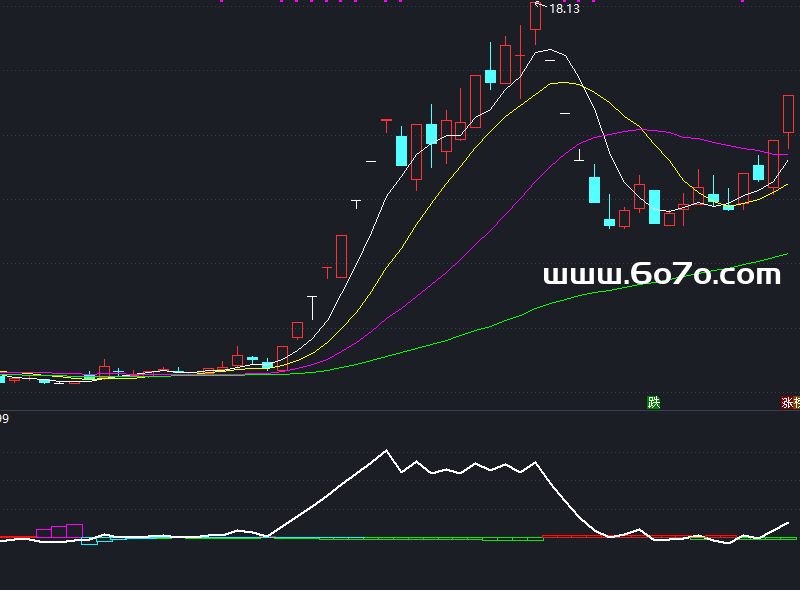
Task: Select the rightmost red candlestick
Action: pos(788,114)
